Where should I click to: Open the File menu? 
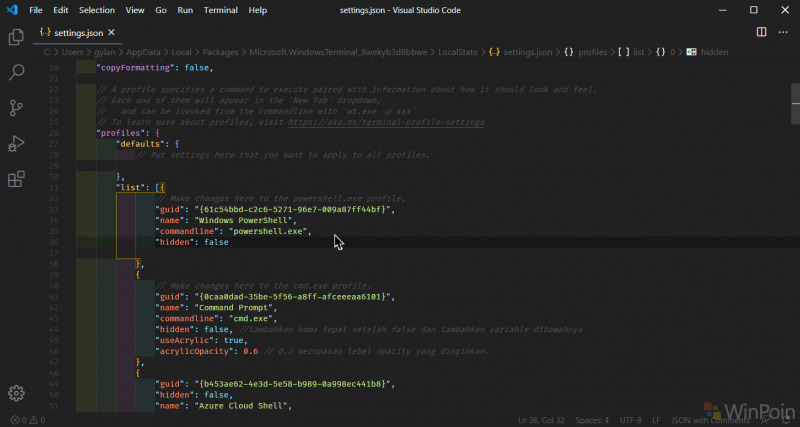click(x=36, y=10)
